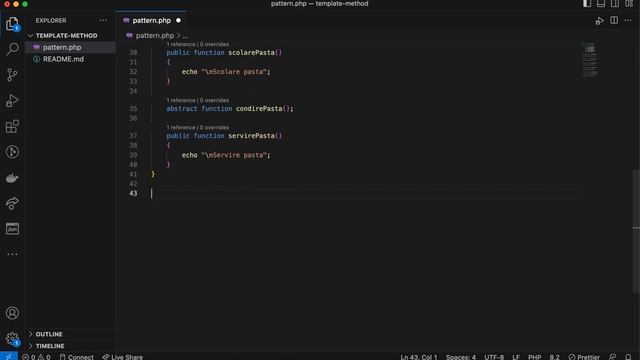Open the Search view
This screenshot has width=640, height=360.
[12, 49]
